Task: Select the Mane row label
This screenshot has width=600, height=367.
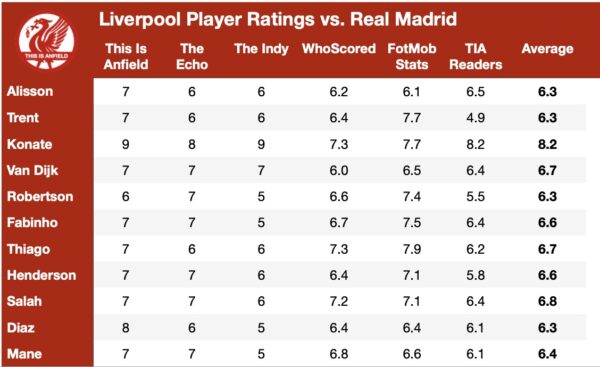Action: 24,354
